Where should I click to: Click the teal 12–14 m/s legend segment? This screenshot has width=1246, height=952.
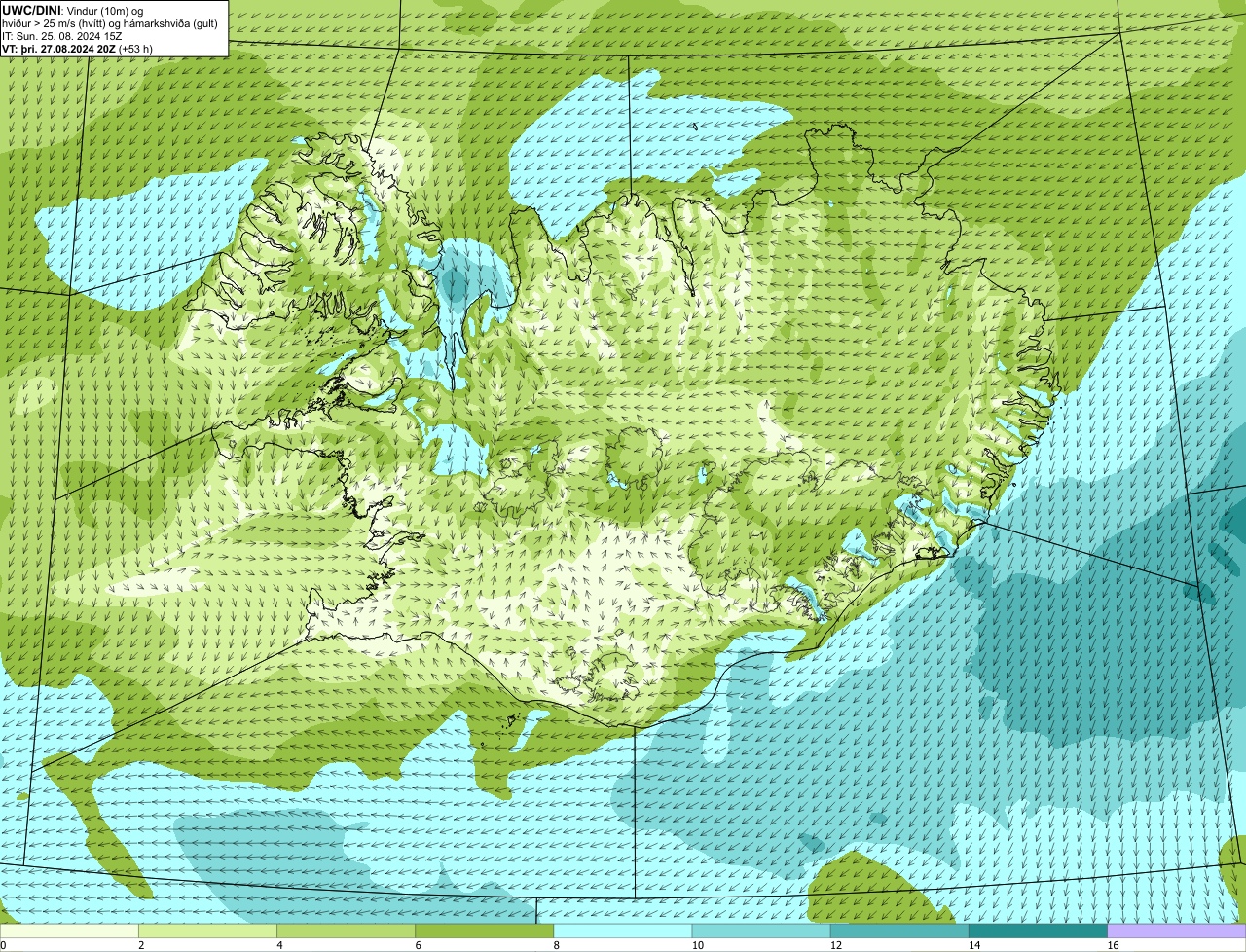899,931
